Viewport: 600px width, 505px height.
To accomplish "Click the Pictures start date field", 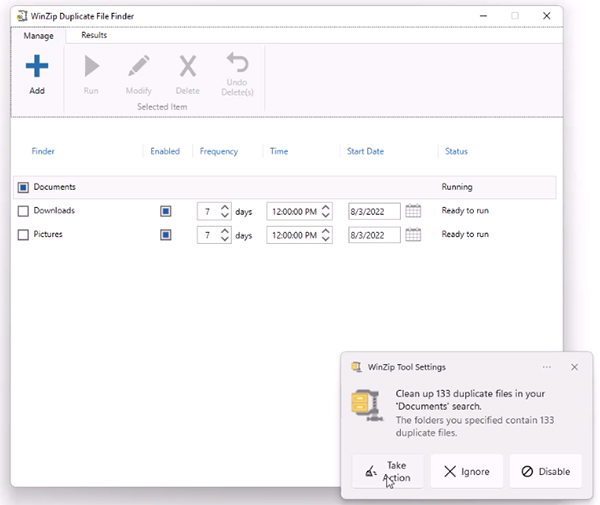I will pos(373,235).
